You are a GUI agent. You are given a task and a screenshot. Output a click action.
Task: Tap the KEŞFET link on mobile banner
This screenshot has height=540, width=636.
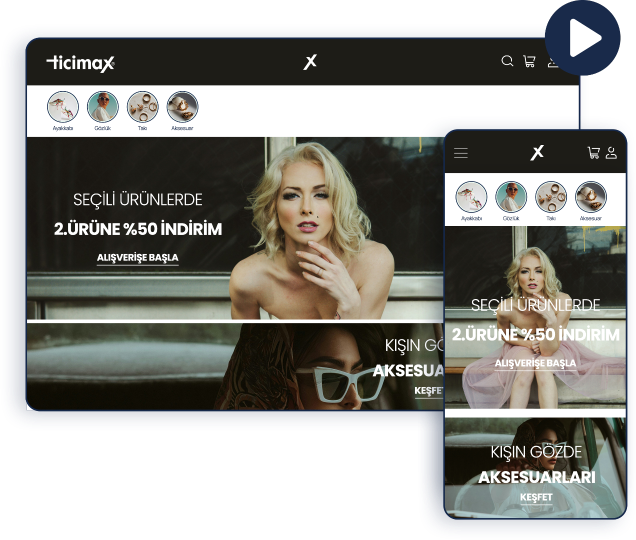(535, 497)
